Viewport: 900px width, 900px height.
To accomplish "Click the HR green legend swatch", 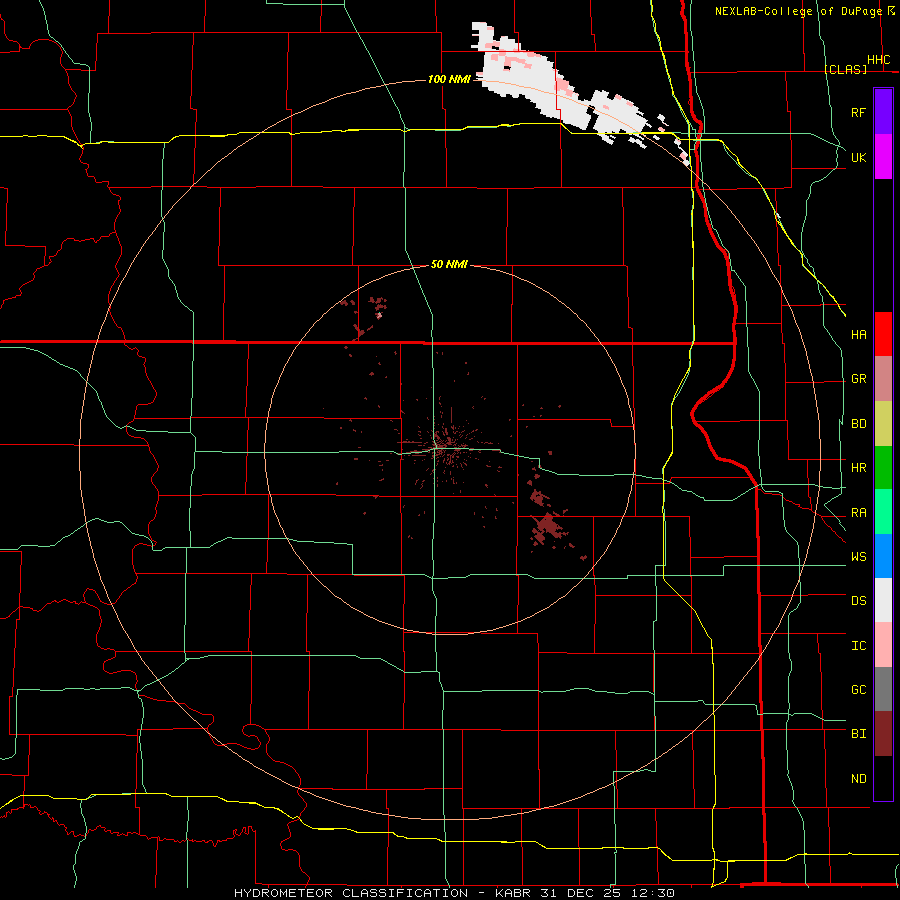I will click(x=883, y=468).
